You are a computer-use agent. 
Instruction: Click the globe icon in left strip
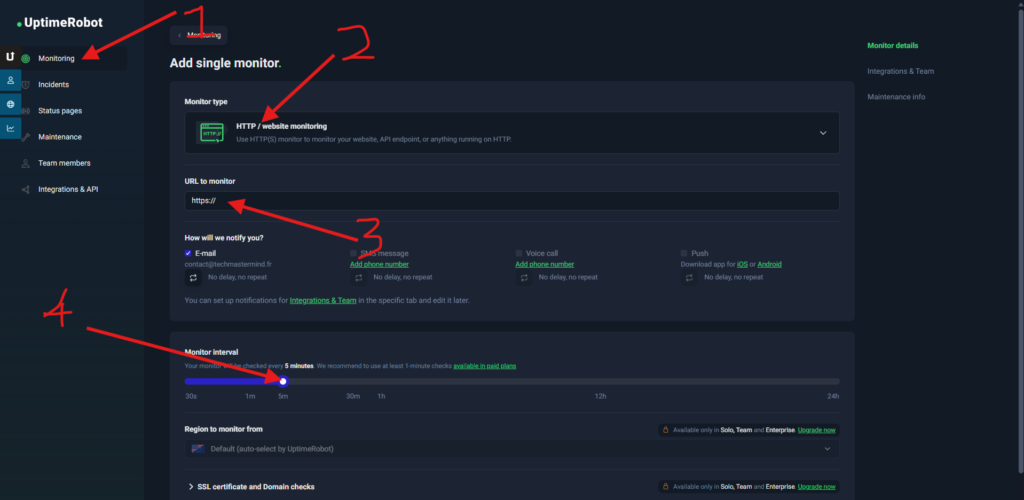pos(10,103)
